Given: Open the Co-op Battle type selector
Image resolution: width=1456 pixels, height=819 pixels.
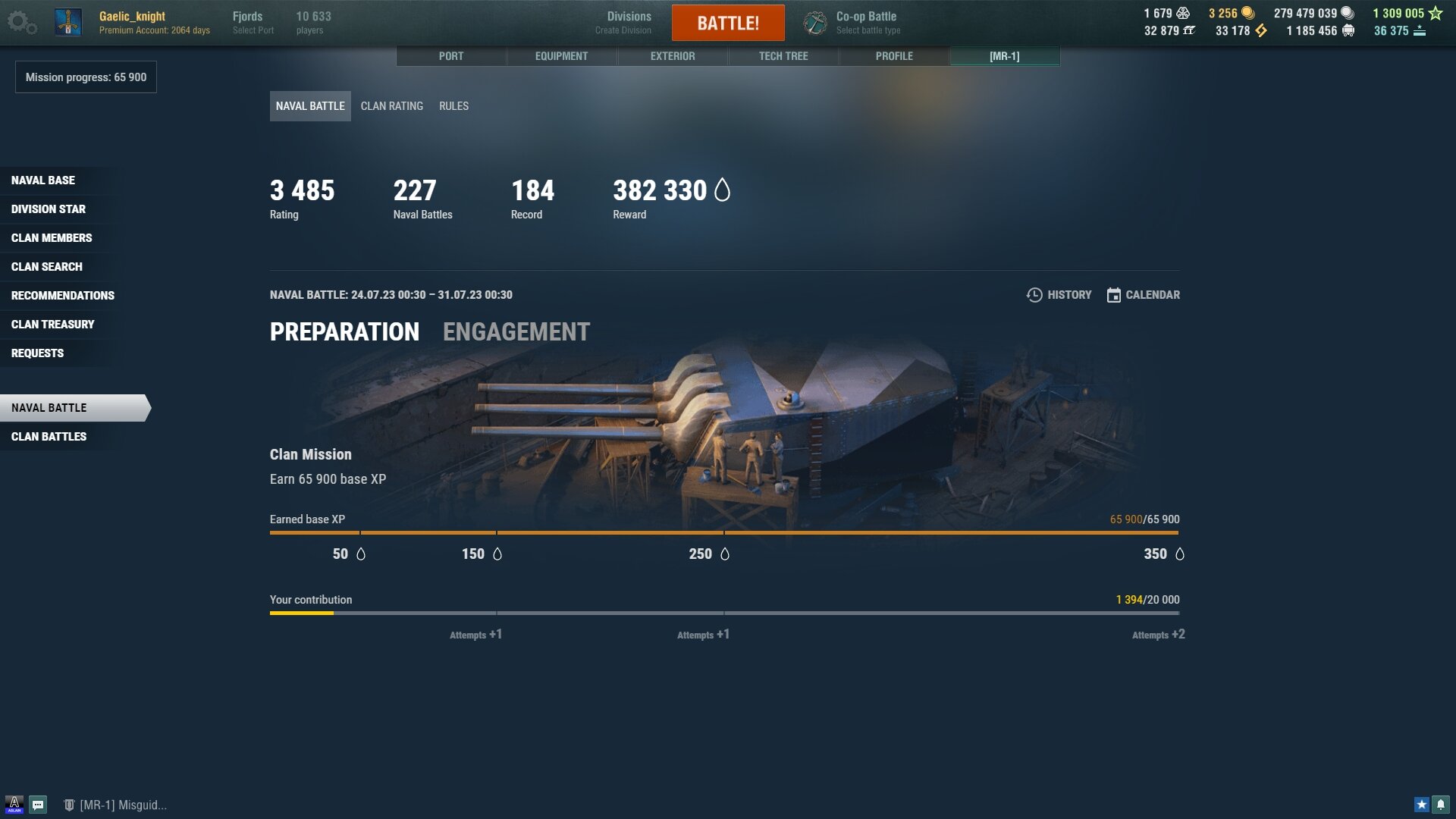Looking at the screenshot, I should (868, 22).
